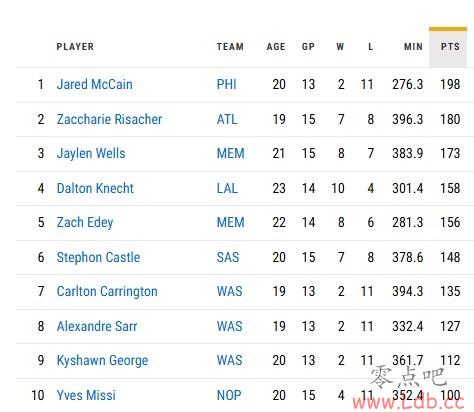This screenshot has height=412, width=474.
Task: Sort table by PTS column
Action: pos(448,47)
